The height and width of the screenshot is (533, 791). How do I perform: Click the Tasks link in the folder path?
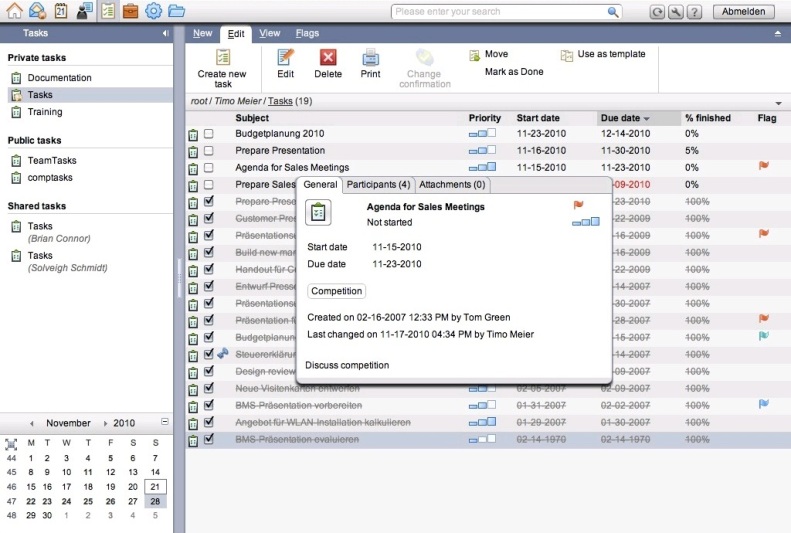(280, 101)
